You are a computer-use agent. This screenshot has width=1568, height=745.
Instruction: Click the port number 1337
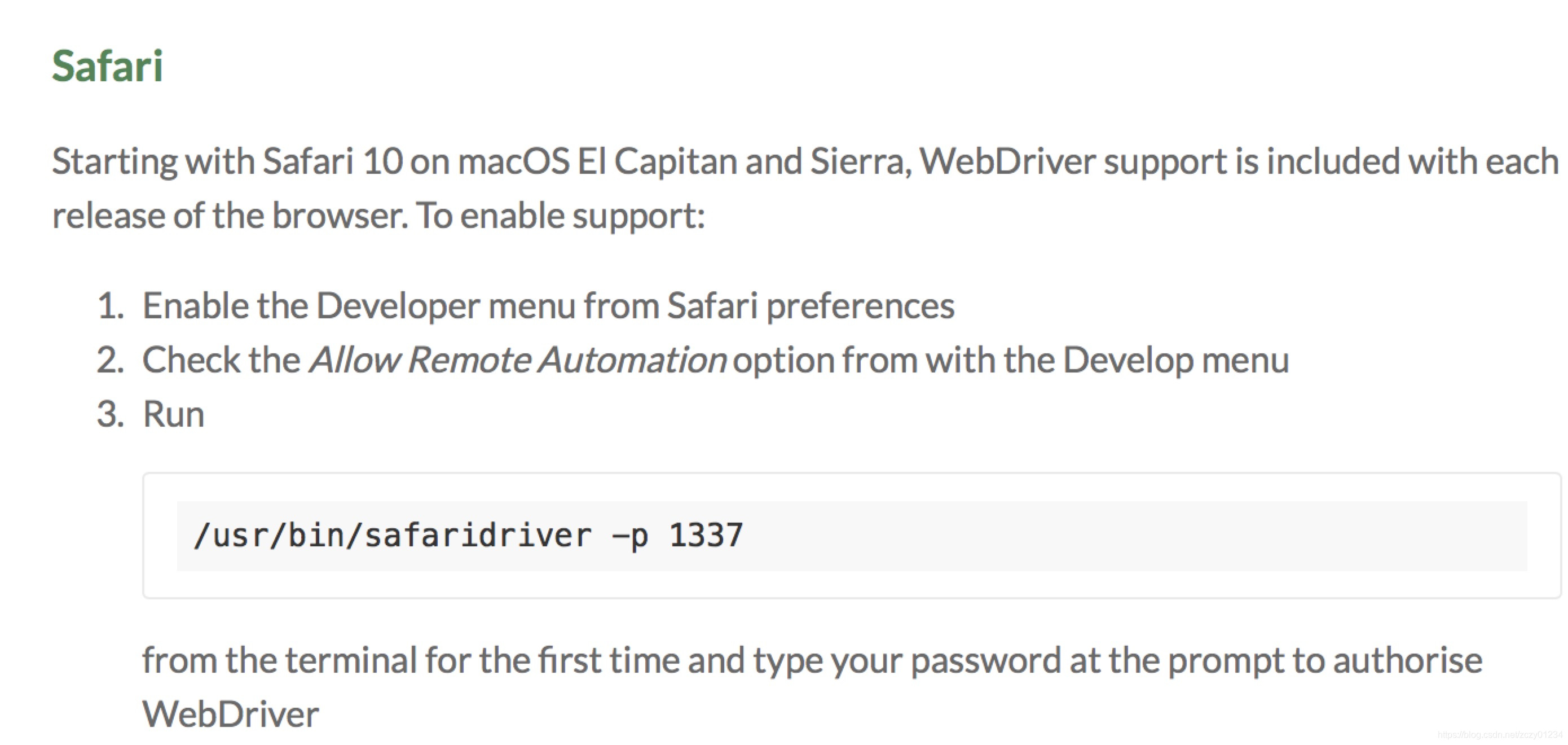coord(707,536)
